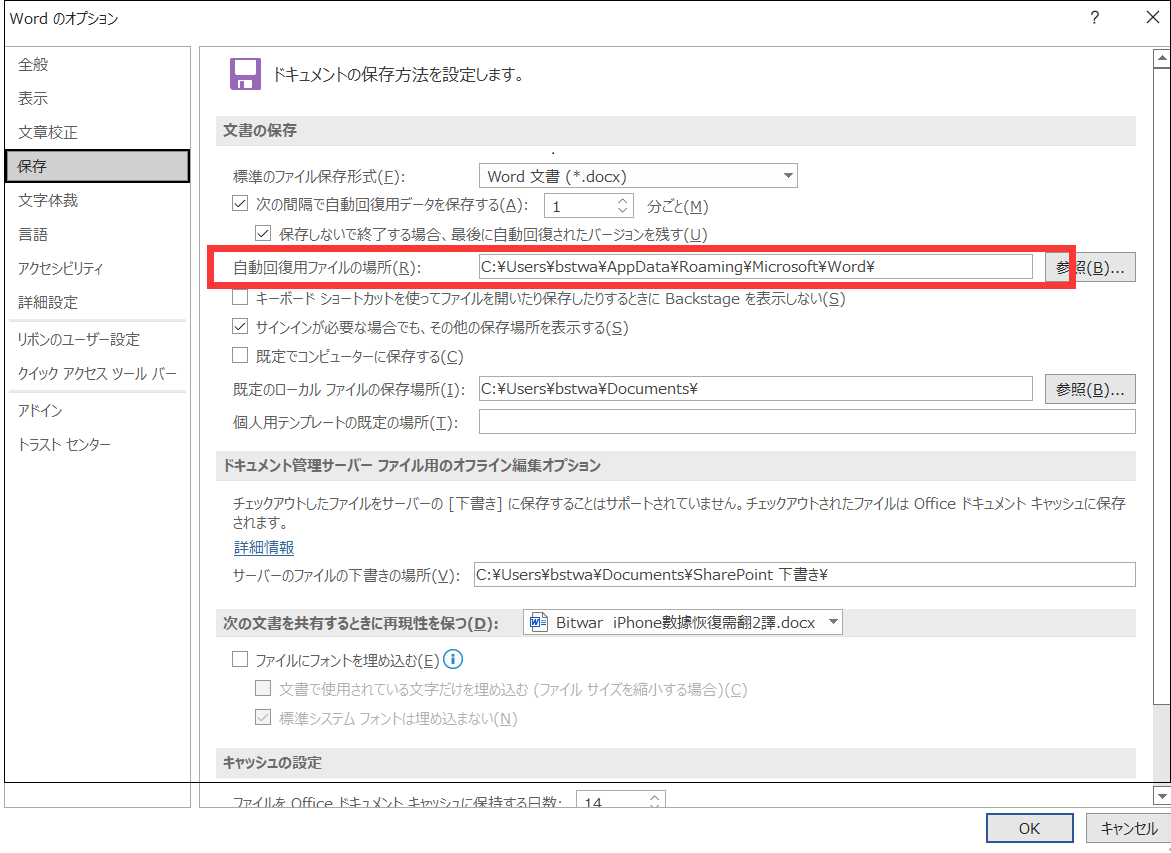Toggle the auto-recover save interval checkbox
The width and height of the screenshot is (1171, 853).
pos(240,205)
